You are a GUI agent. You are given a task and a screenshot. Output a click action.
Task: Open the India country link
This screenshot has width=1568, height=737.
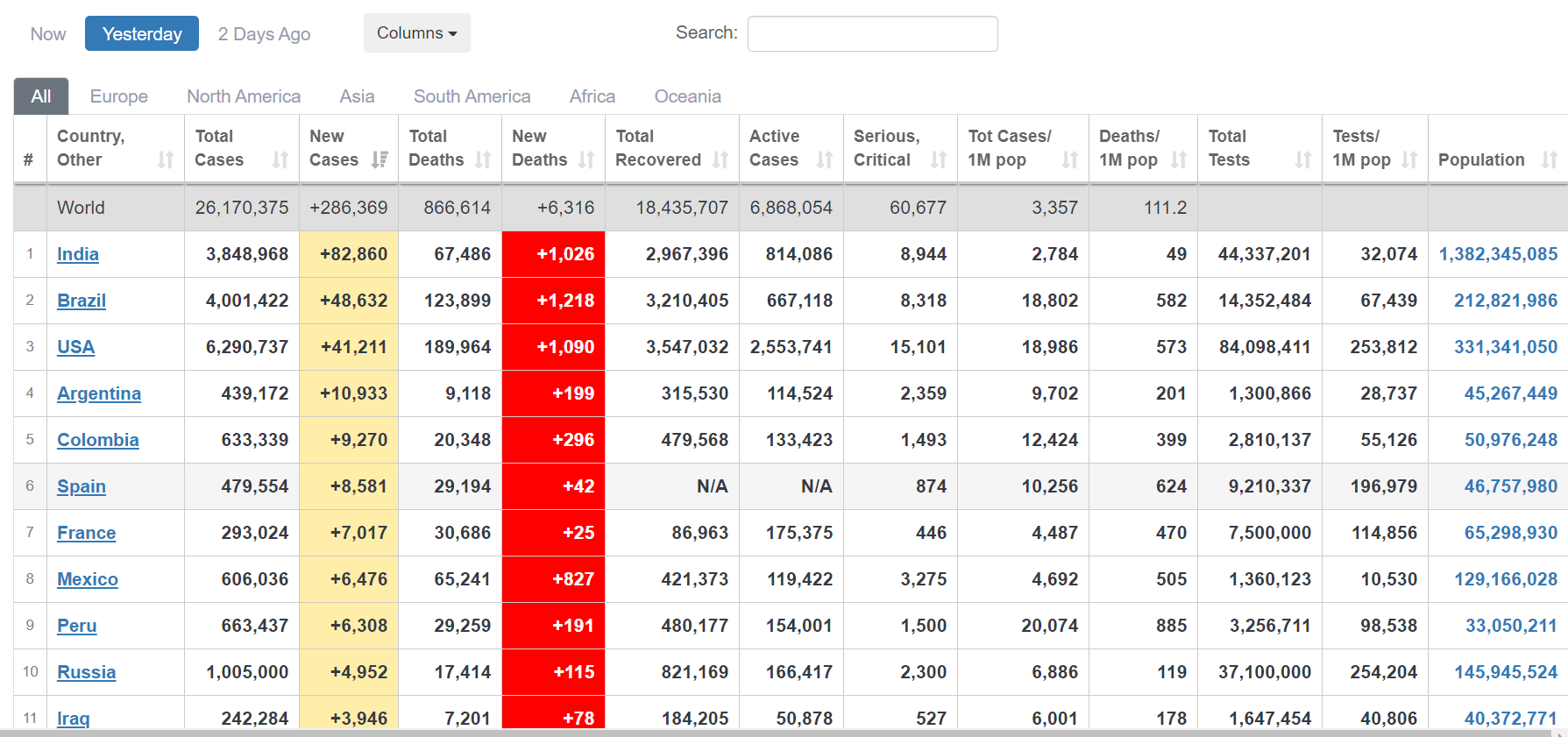[x=78, y=254]
